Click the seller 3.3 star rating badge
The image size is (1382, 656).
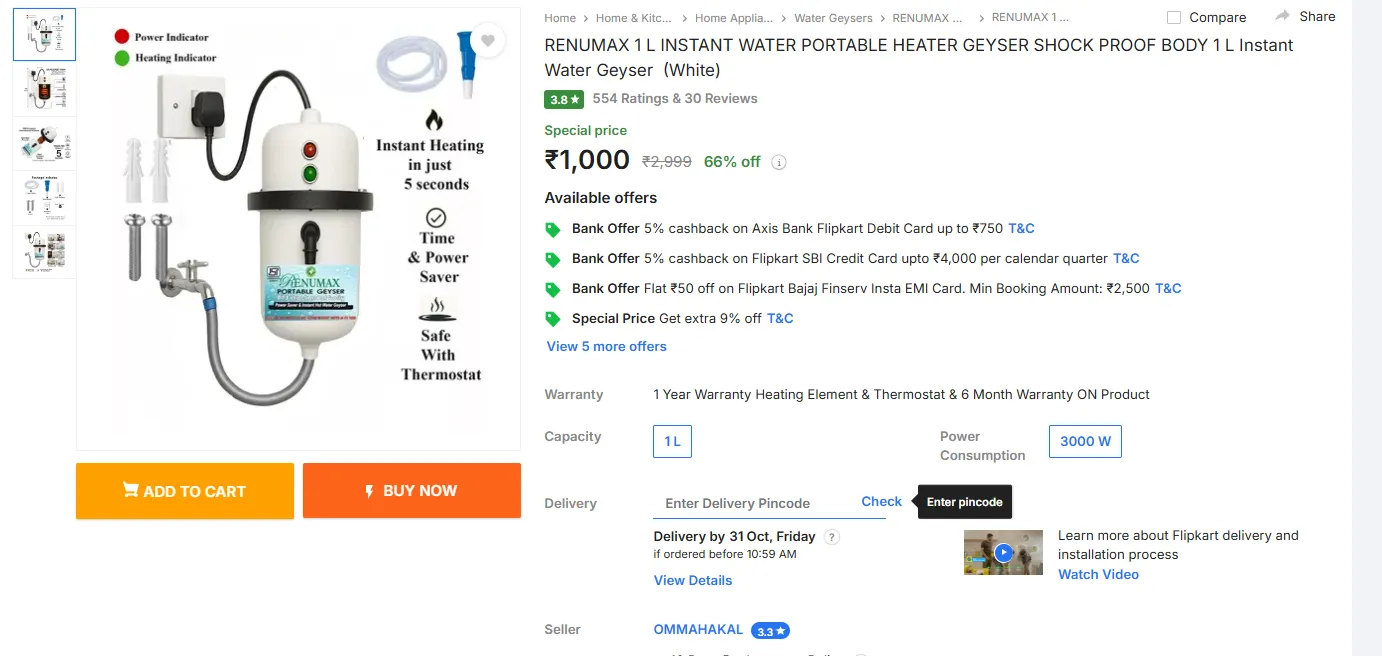pyautogui.click(x=770, y=631)
